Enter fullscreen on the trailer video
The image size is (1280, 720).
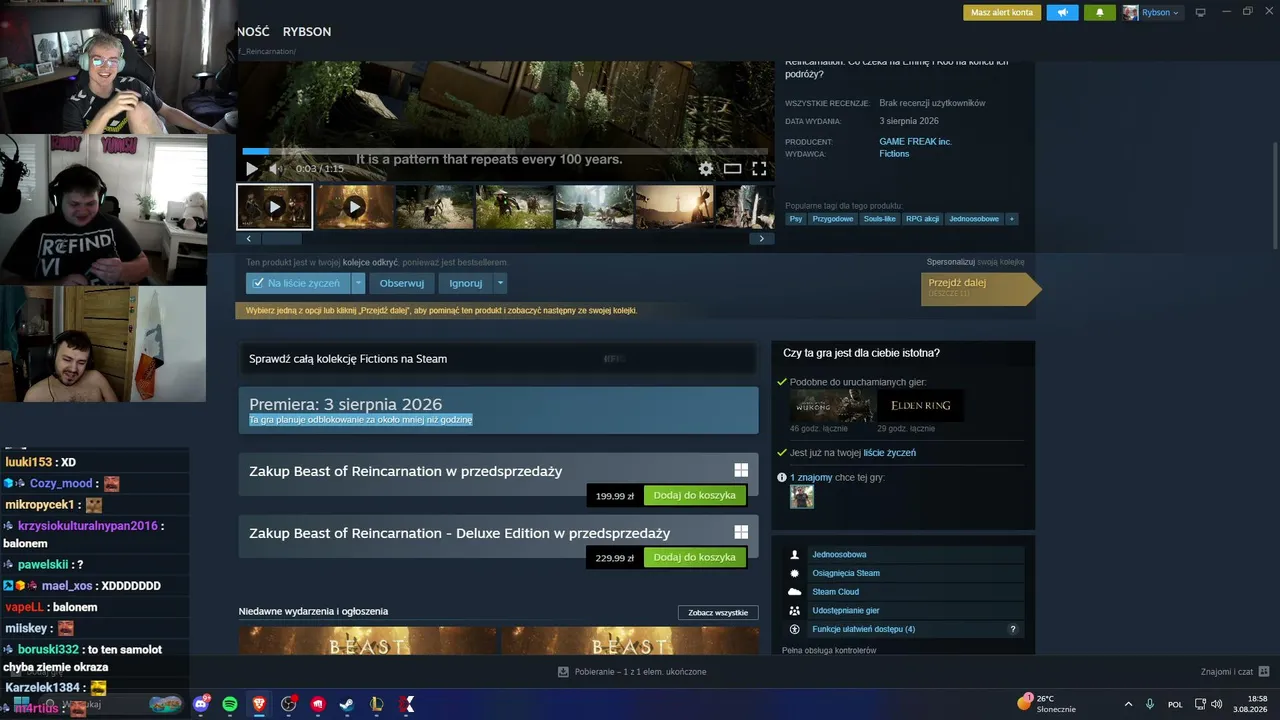[759, 169]
